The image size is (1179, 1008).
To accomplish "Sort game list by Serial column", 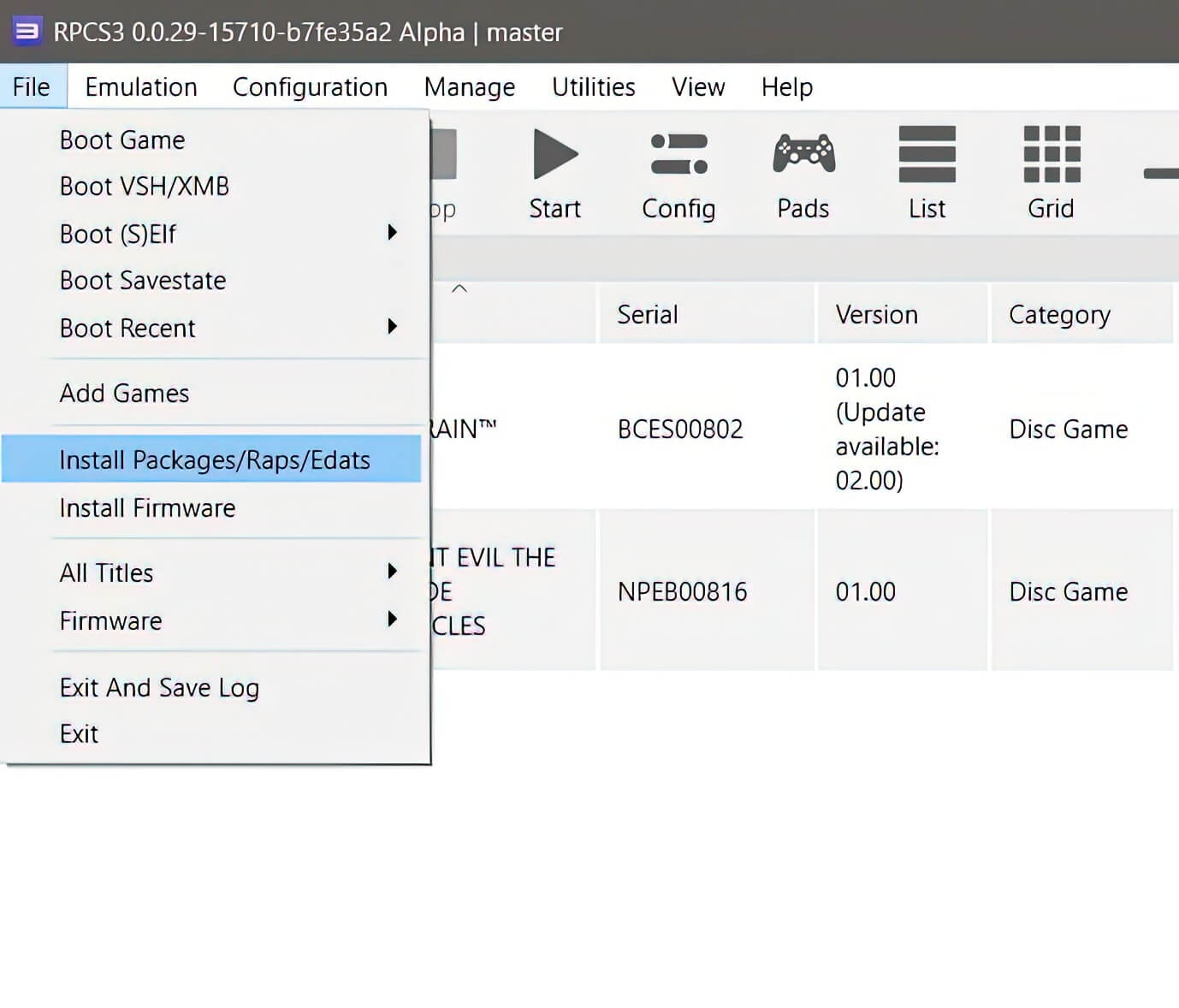I will tap(648, 315).
